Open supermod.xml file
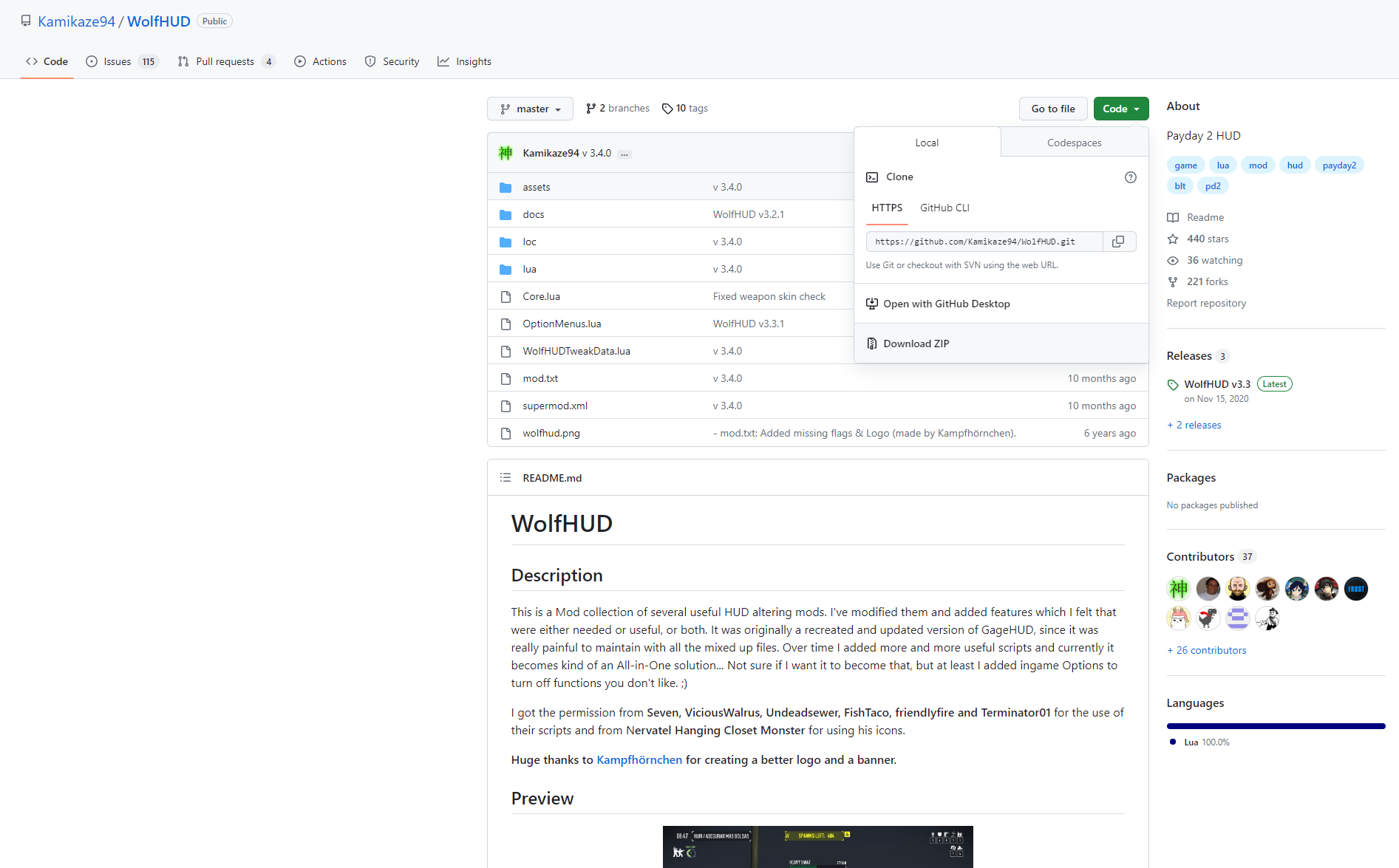1399x868 pixels. coord(555,406)
